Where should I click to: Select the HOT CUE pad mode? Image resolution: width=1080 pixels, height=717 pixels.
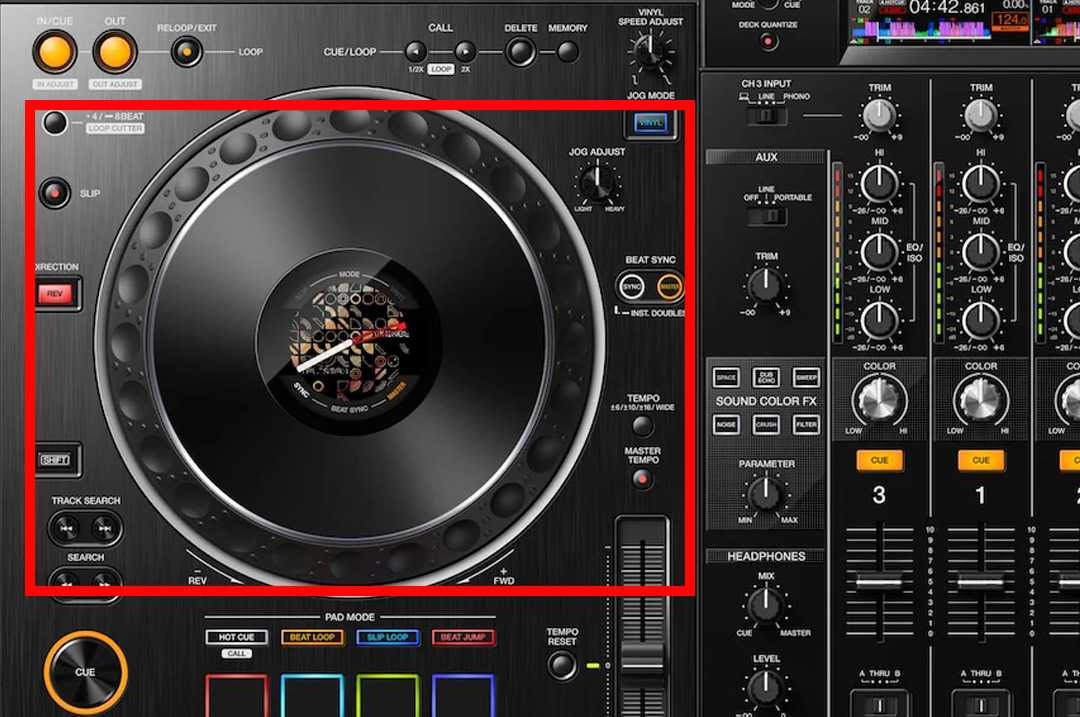pyautogui.click(x=237, y=637)
